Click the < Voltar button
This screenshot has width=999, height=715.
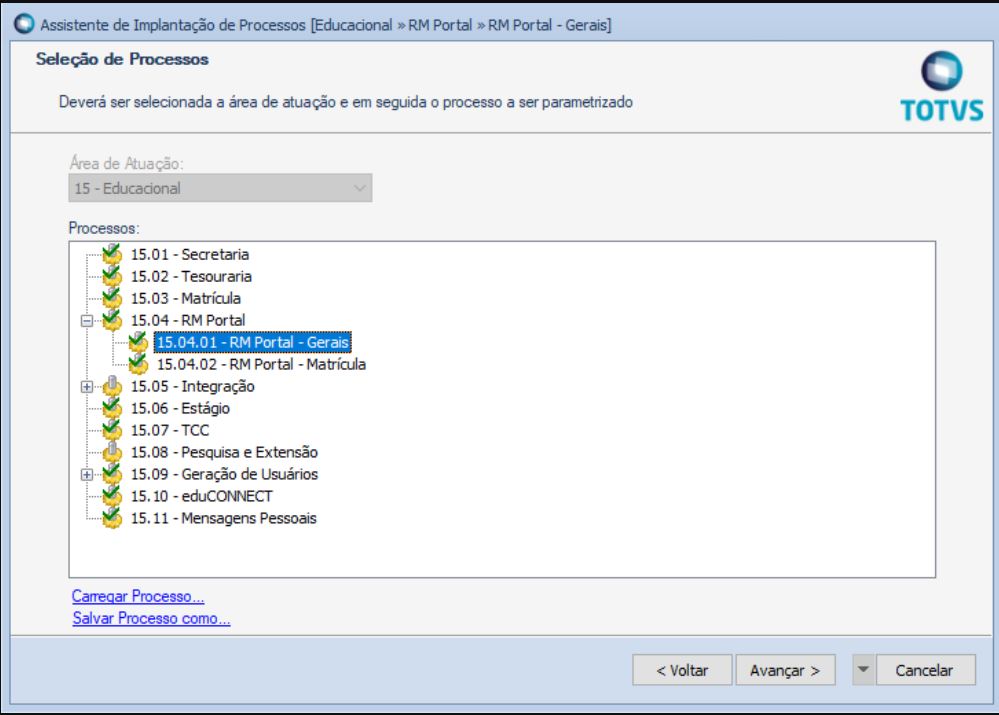682,670
